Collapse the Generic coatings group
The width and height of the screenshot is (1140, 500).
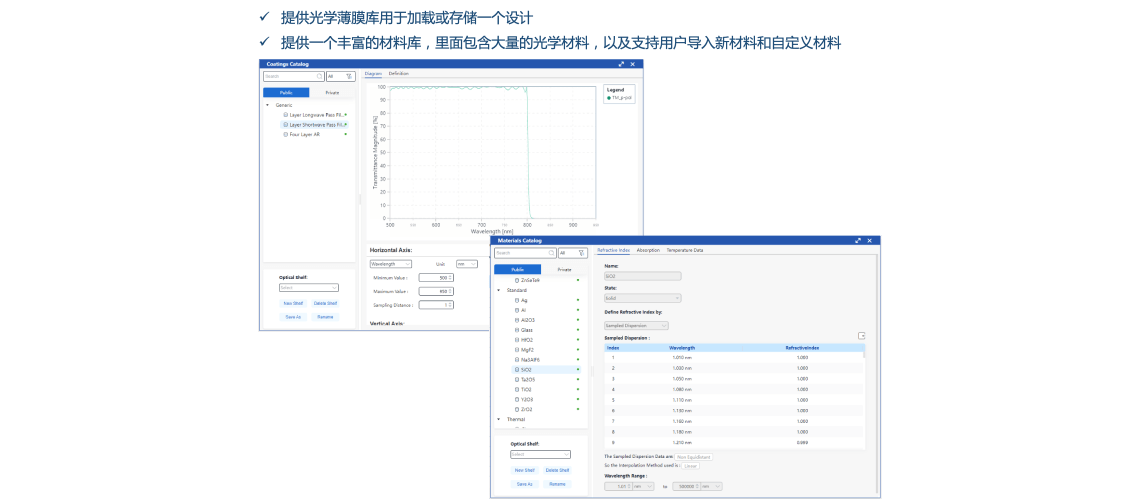(x=267, y=105)
